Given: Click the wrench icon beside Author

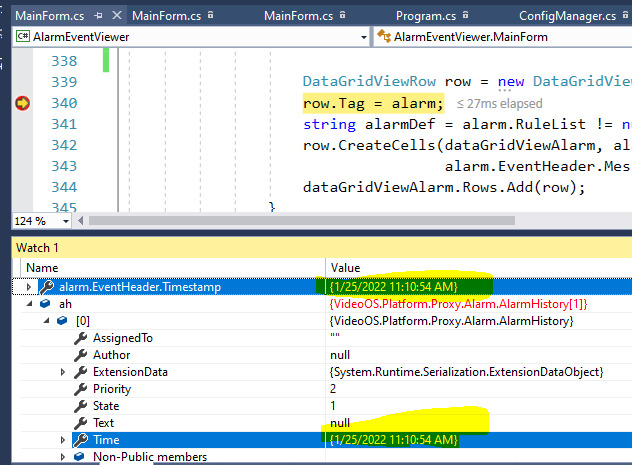Looking at the screenshot, I should tap(80, 355).
